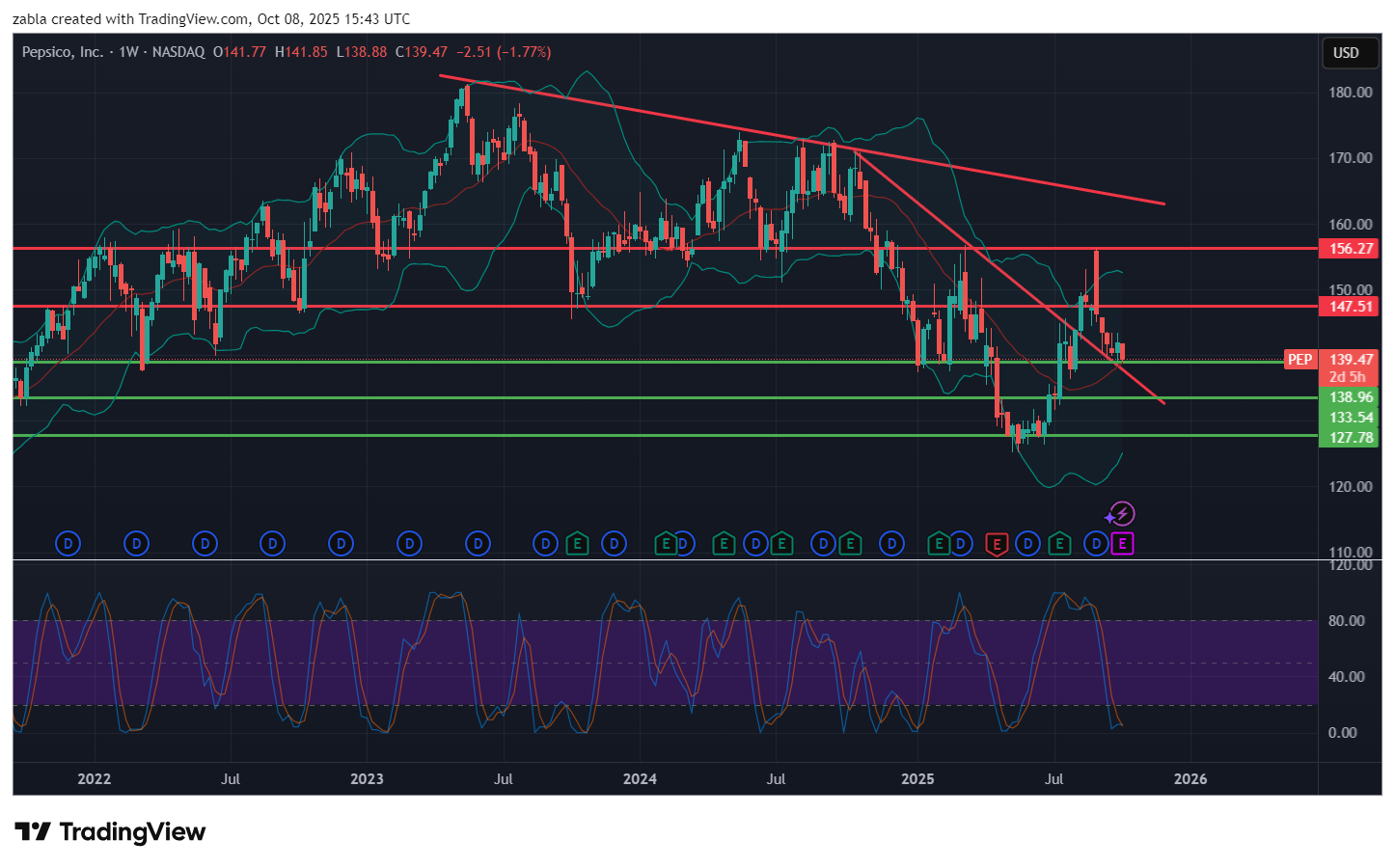Select the 138.96 green price level label
This screenshot has height=868, width=1395.
(1351, 397)
